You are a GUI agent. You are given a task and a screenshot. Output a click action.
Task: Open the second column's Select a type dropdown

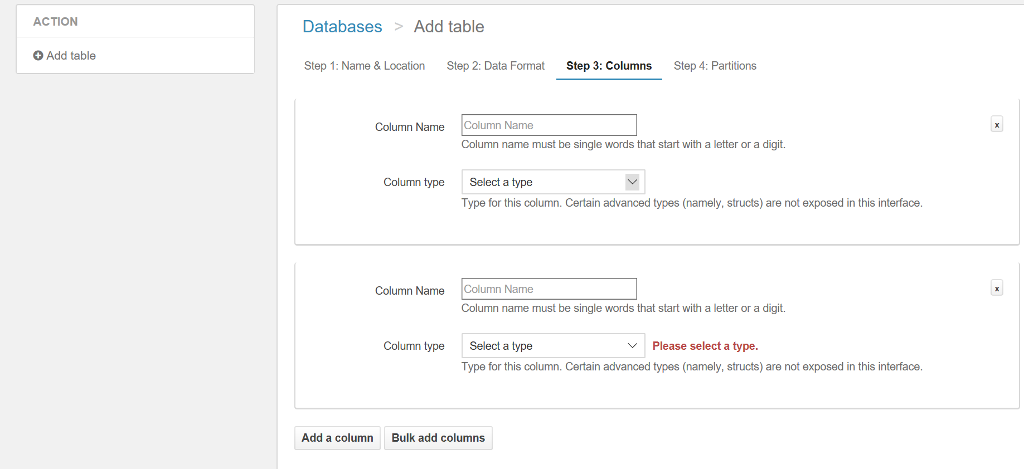(552, 346)
